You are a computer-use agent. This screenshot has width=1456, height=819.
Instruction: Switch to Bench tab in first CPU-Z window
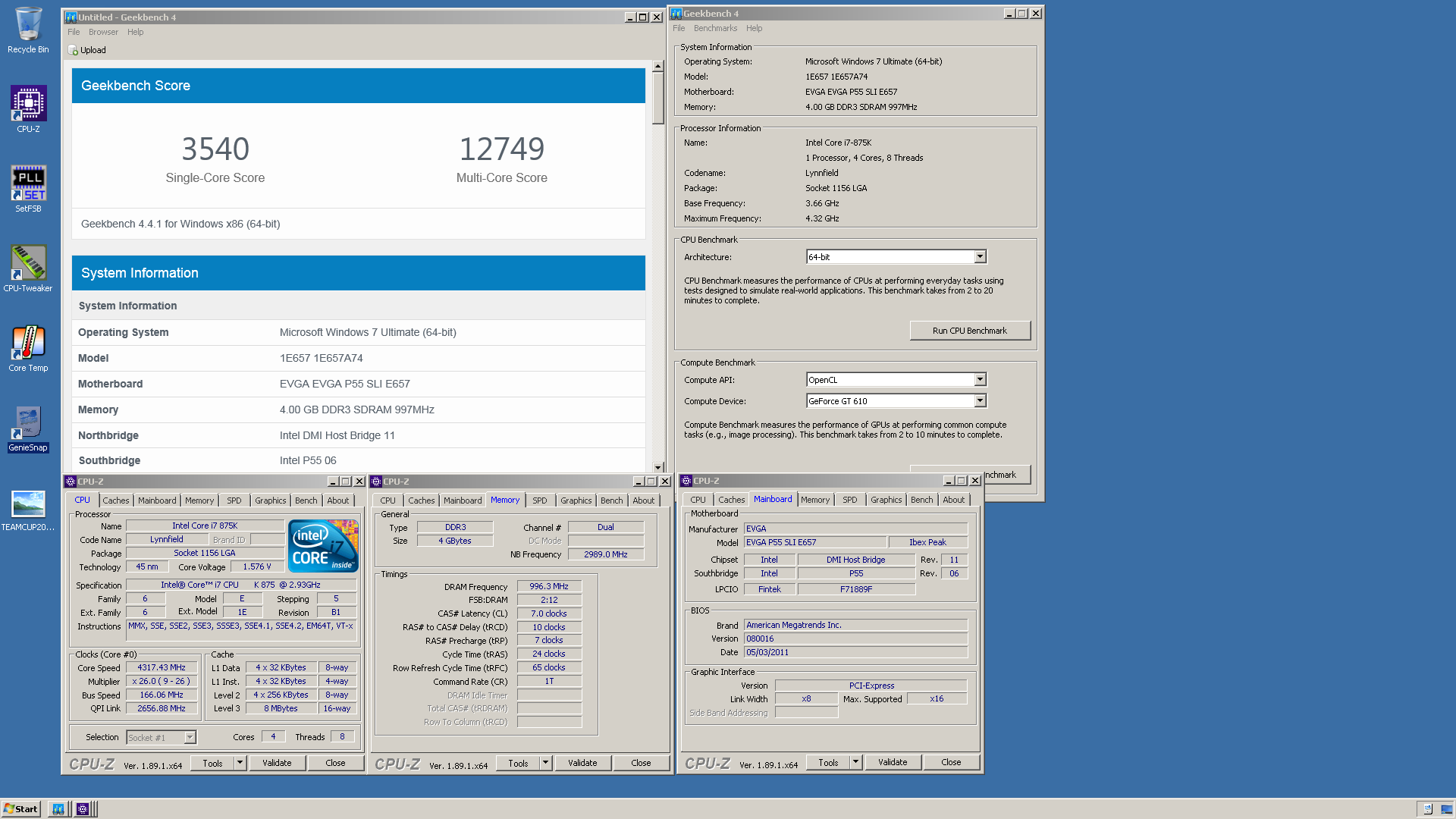click(306, 500)
